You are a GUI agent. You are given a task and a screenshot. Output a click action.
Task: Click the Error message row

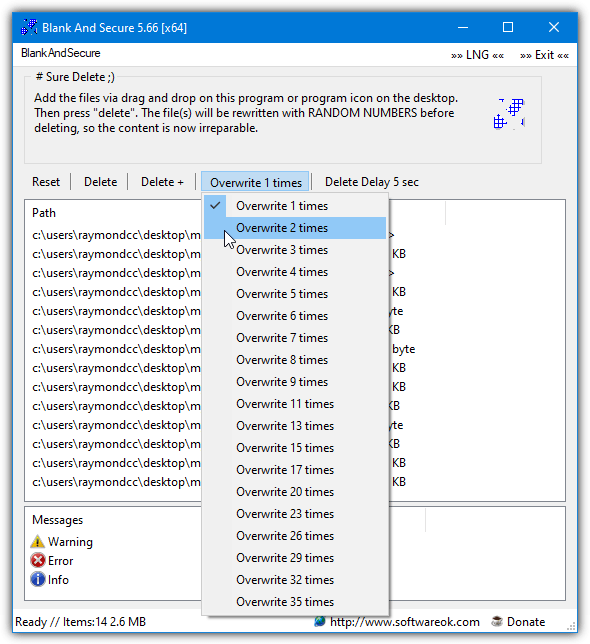click(x=52, y=561)
